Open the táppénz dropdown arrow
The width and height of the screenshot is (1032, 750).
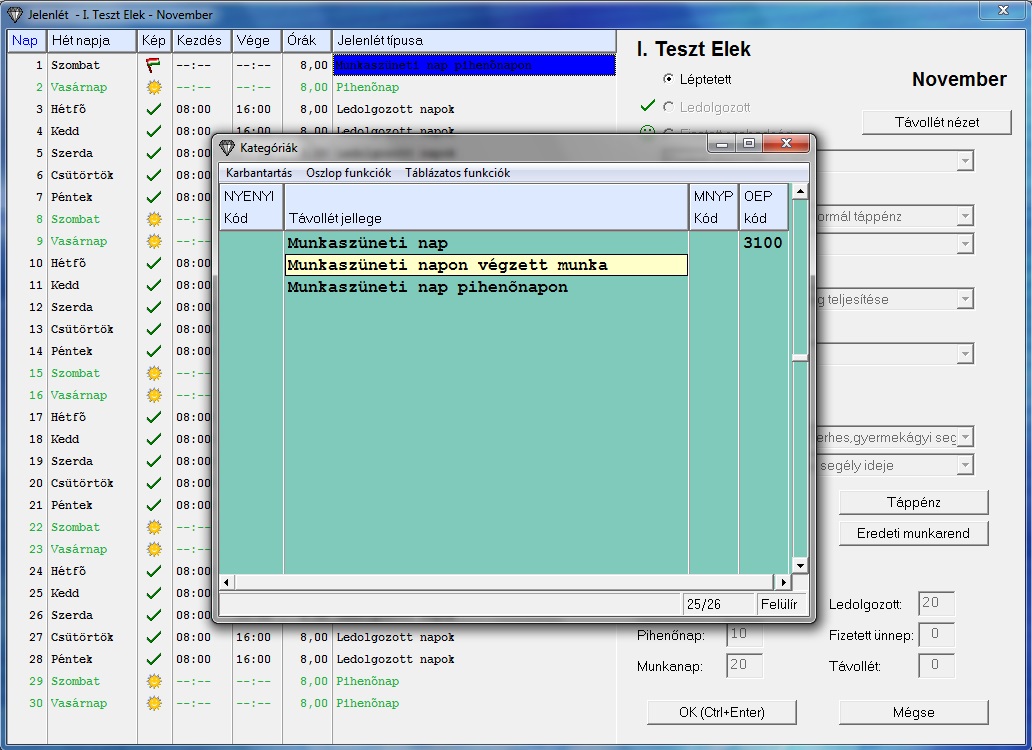click(964, 217)
